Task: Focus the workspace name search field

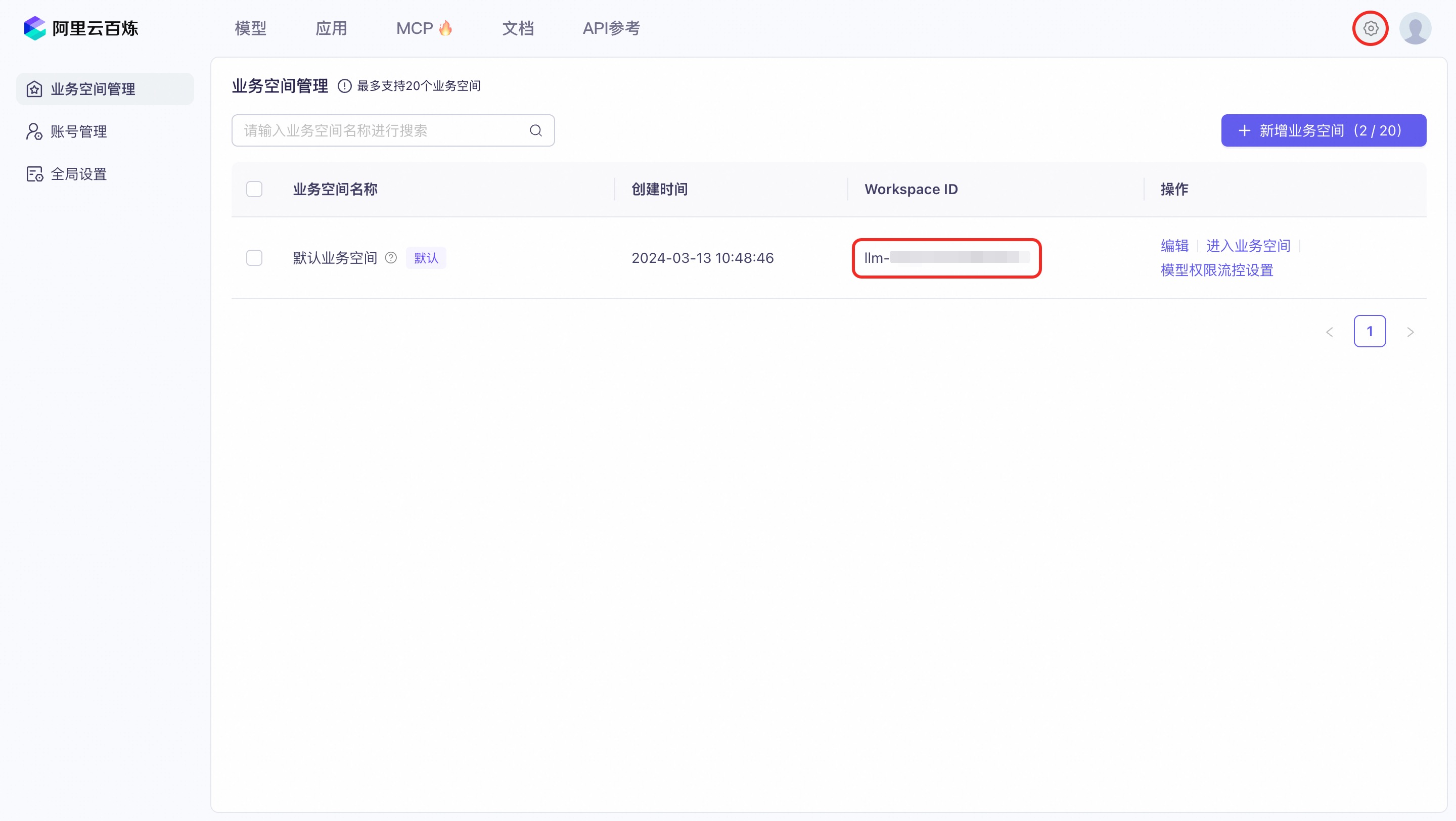Action: click(x=379, y=130)
